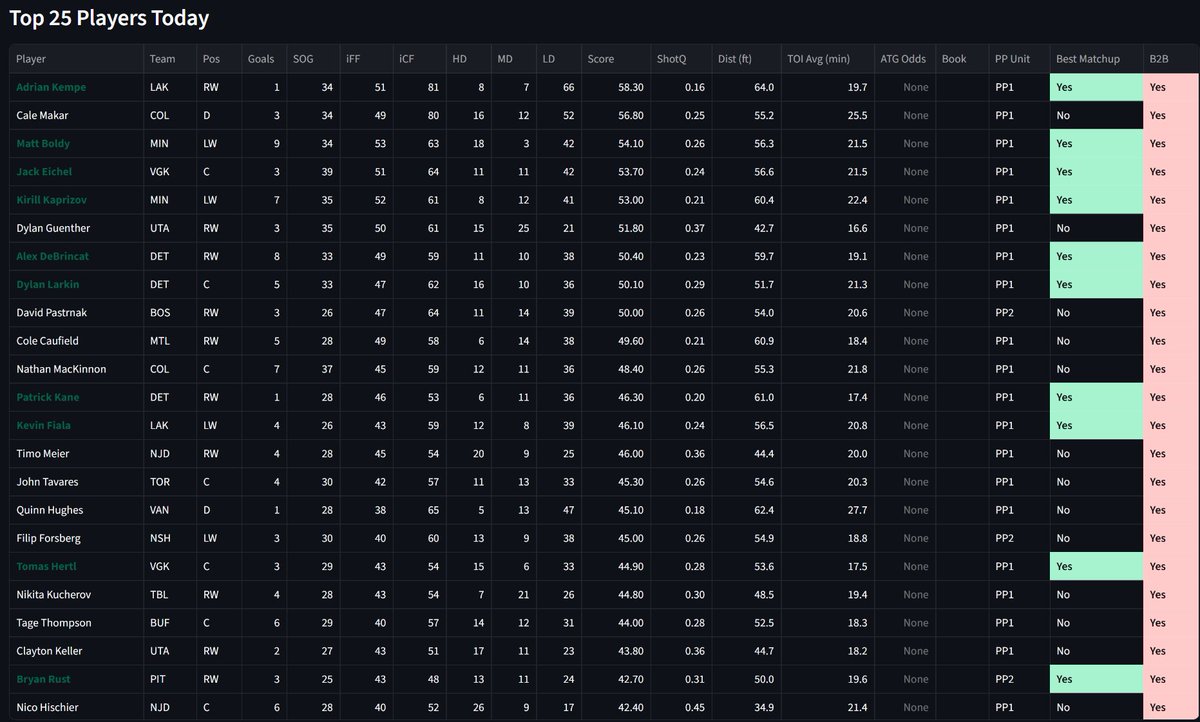
Task: Sort by the SOG column header
Action: (303, 58)
